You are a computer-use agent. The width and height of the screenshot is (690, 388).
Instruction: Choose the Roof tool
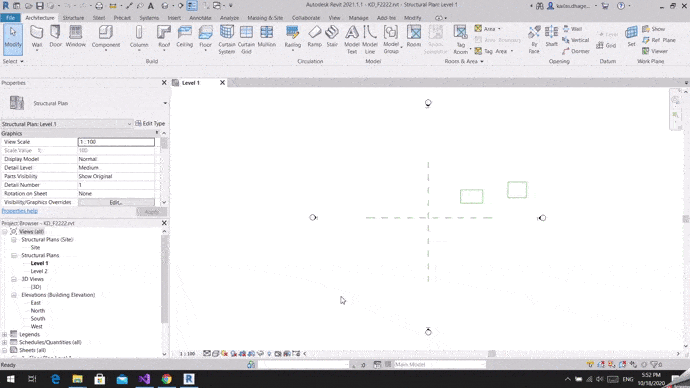164,37
